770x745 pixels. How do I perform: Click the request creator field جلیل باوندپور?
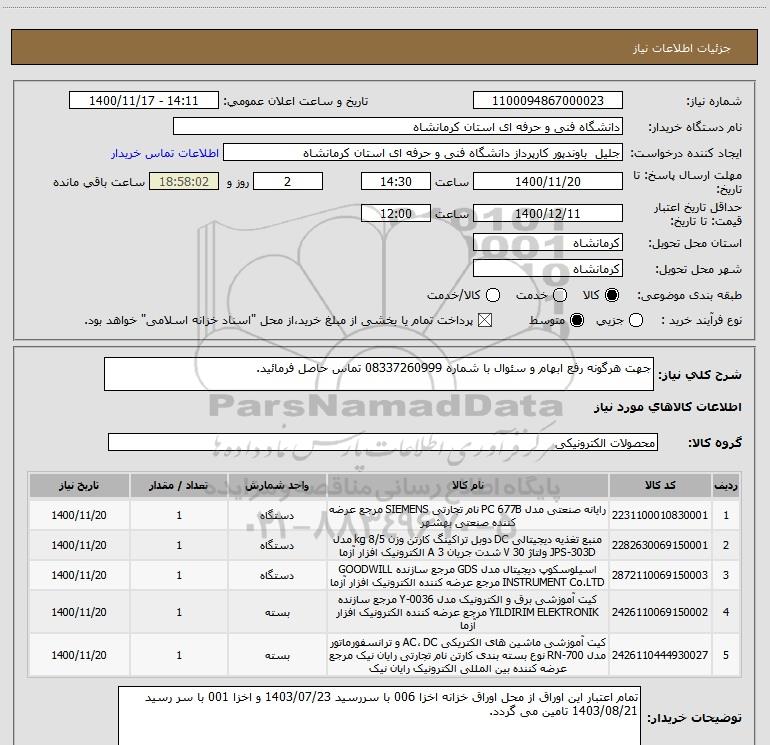(423, 153)
